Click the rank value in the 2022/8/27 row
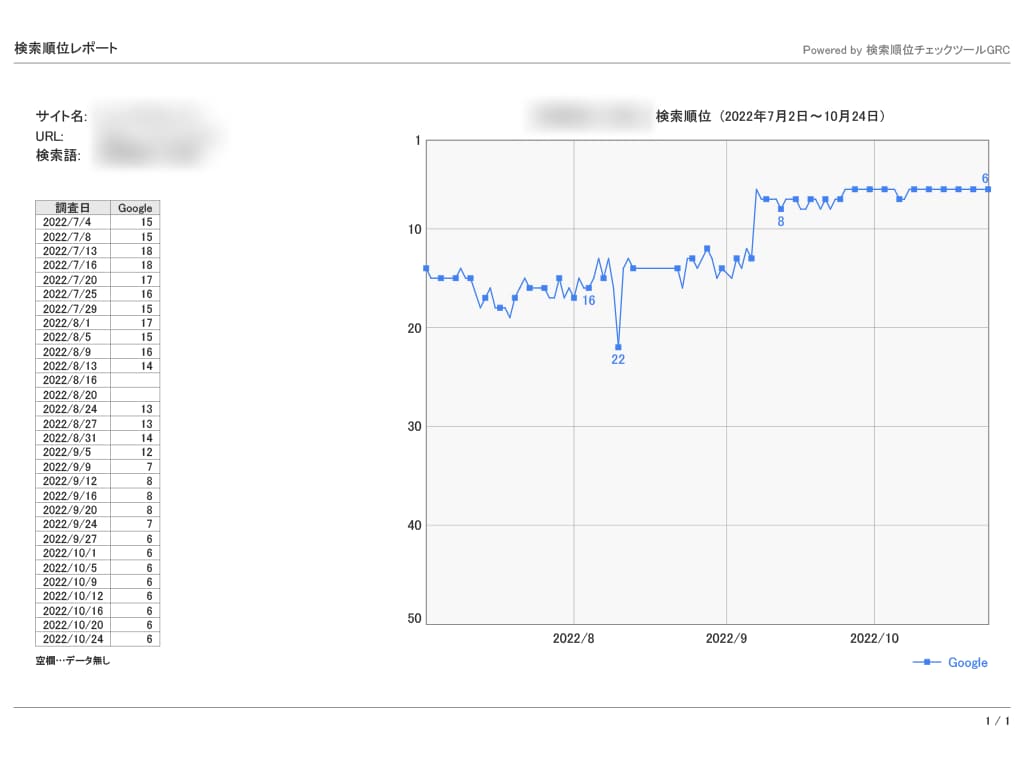Viewport: 1024px width, 768px height. [146, 424]
